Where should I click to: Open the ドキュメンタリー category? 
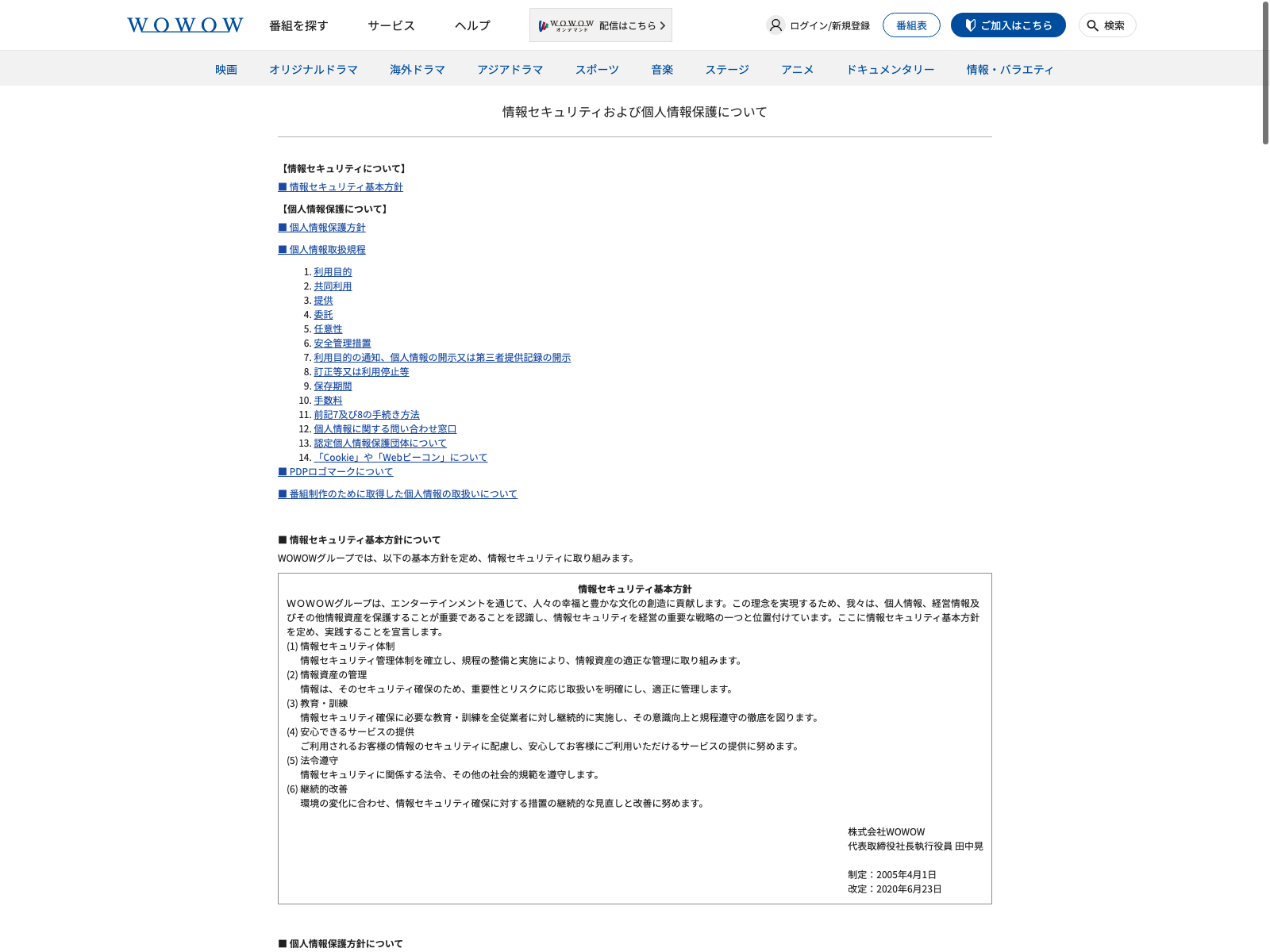[x=890, y=70]
